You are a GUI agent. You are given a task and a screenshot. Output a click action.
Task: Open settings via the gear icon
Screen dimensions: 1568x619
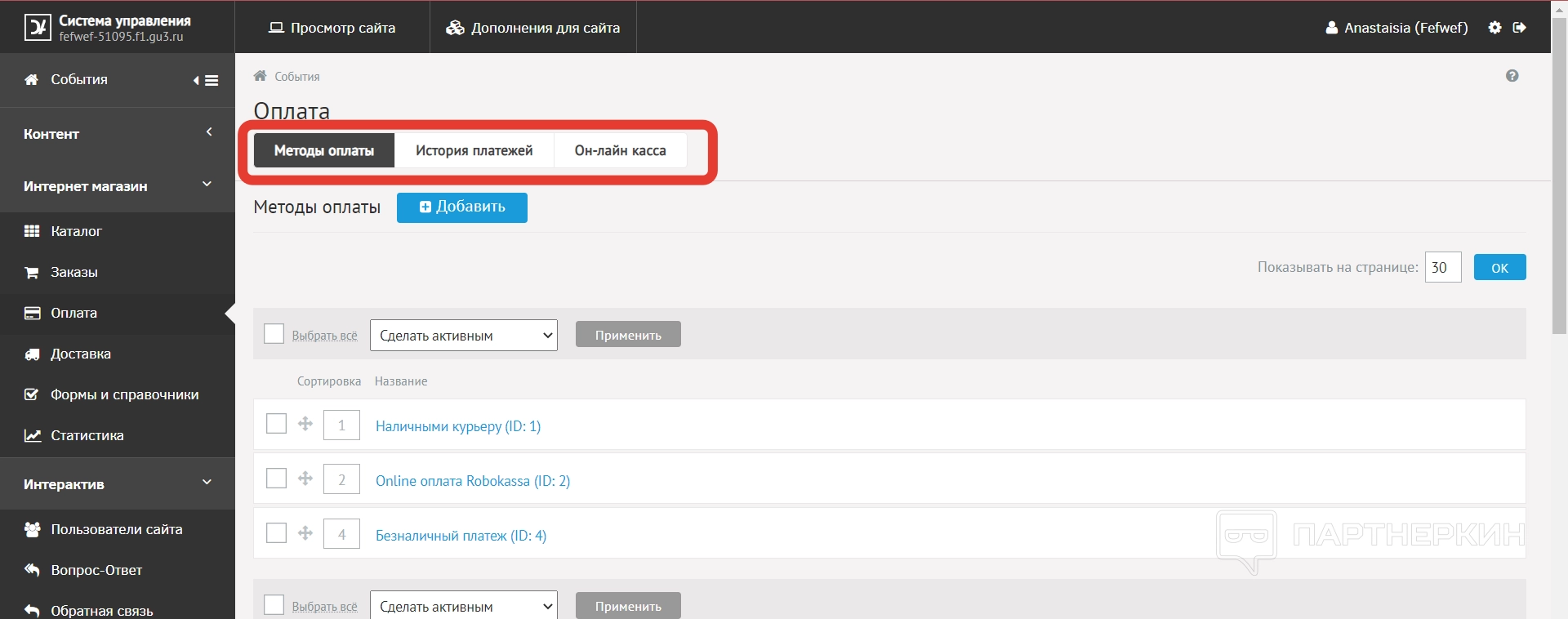coord(1494,28)
